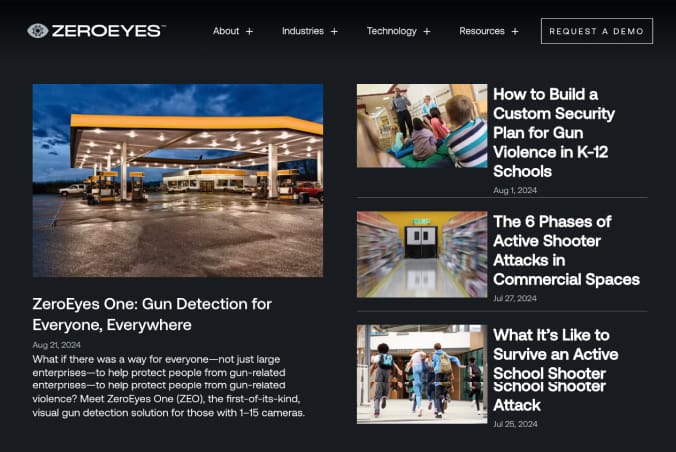The image size is (676, 452).
Task: Open the Resources menu
Action: point(482,31)
